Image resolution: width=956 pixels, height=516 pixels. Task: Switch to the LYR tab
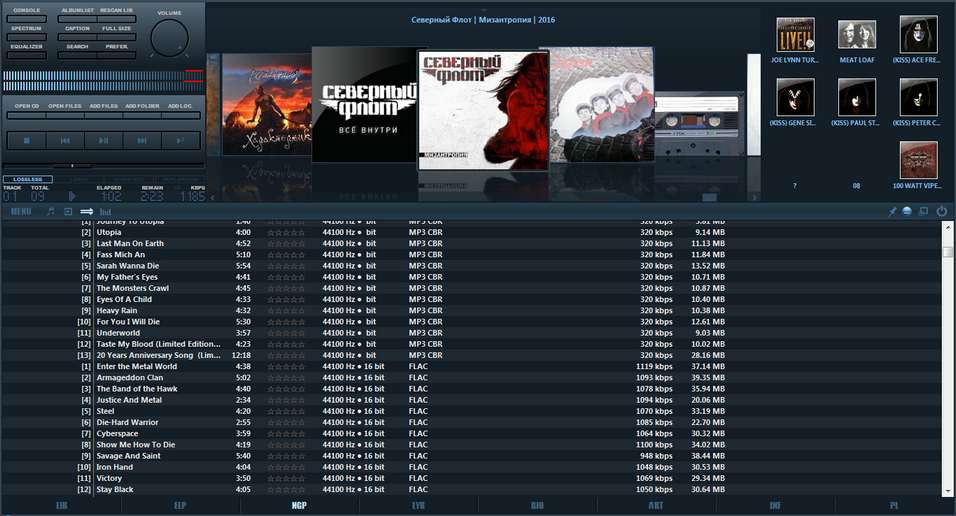click(x=418, y=505)
